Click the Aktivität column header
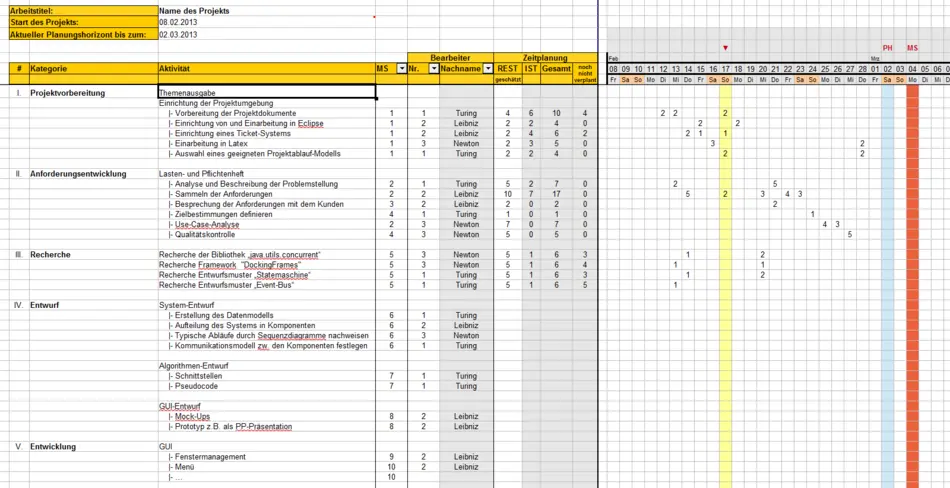 pos(265,69)
